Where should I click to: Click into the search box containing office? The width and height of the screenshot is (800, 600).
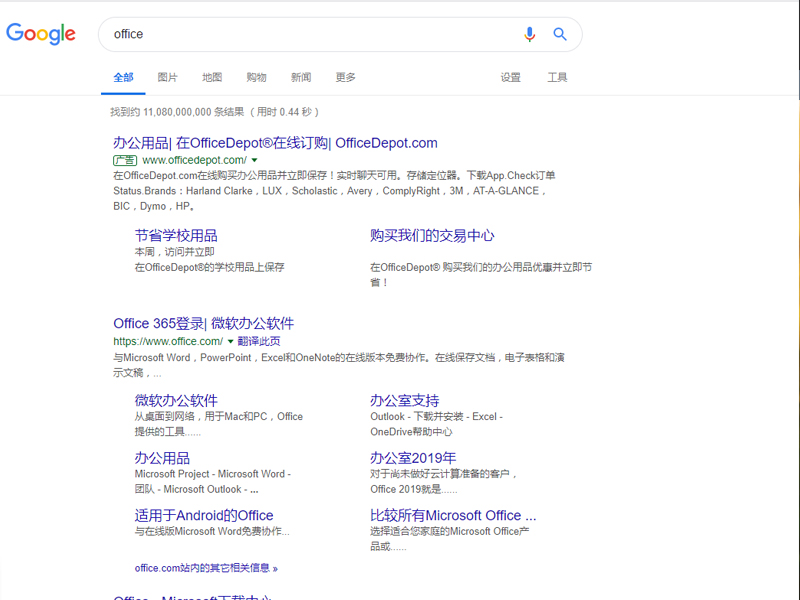(x=300, y=34)
